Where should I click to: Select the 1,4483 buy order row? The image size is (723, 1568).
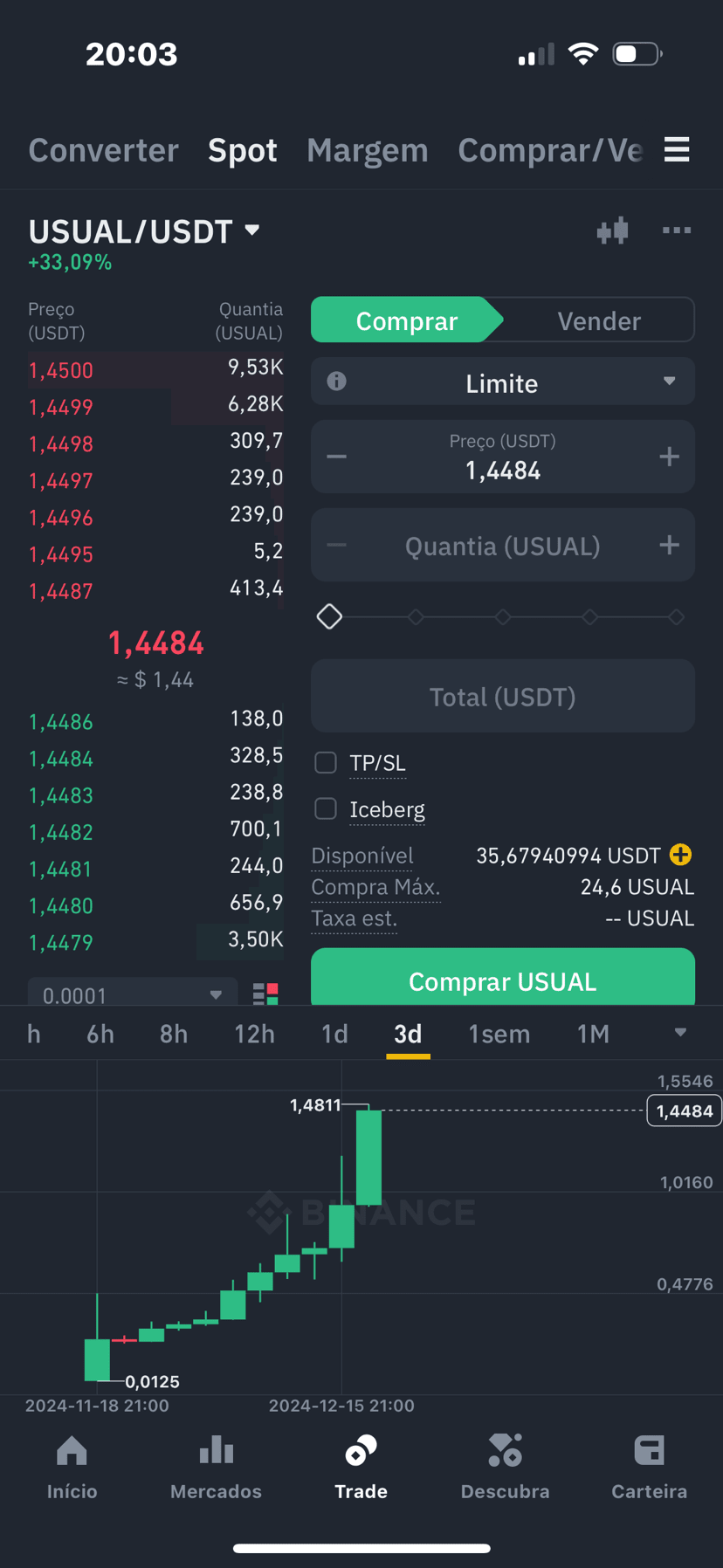[x=155, y=794]
